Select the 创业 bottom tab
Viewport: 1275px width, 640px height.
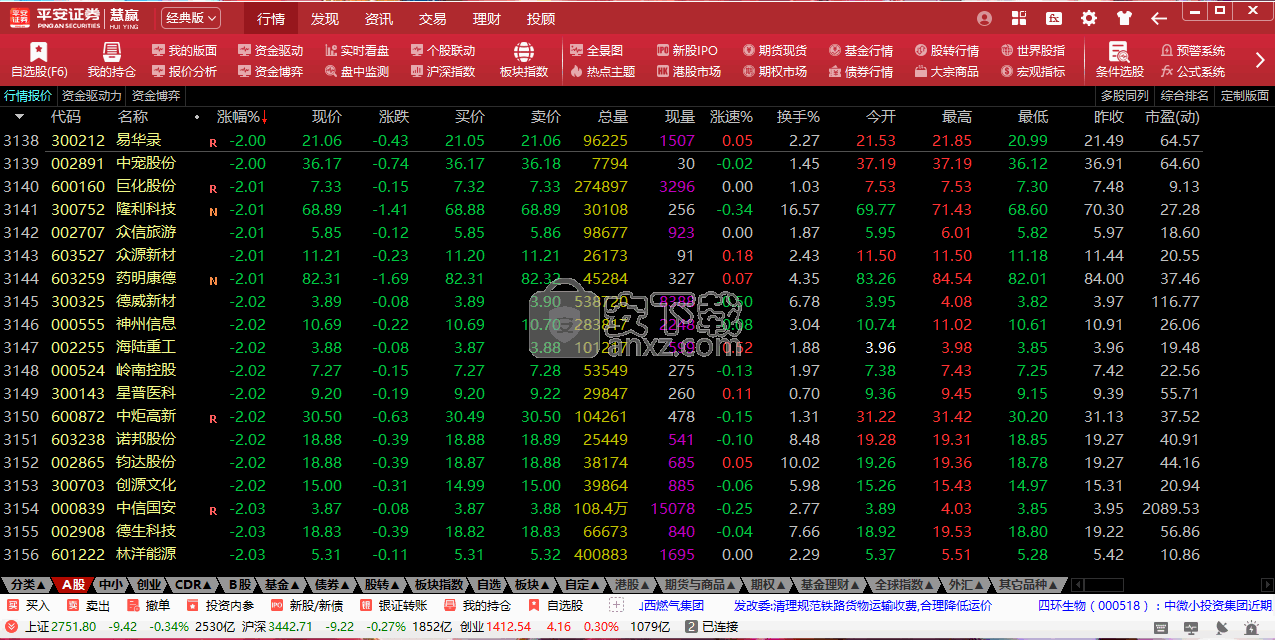[148, 584]
